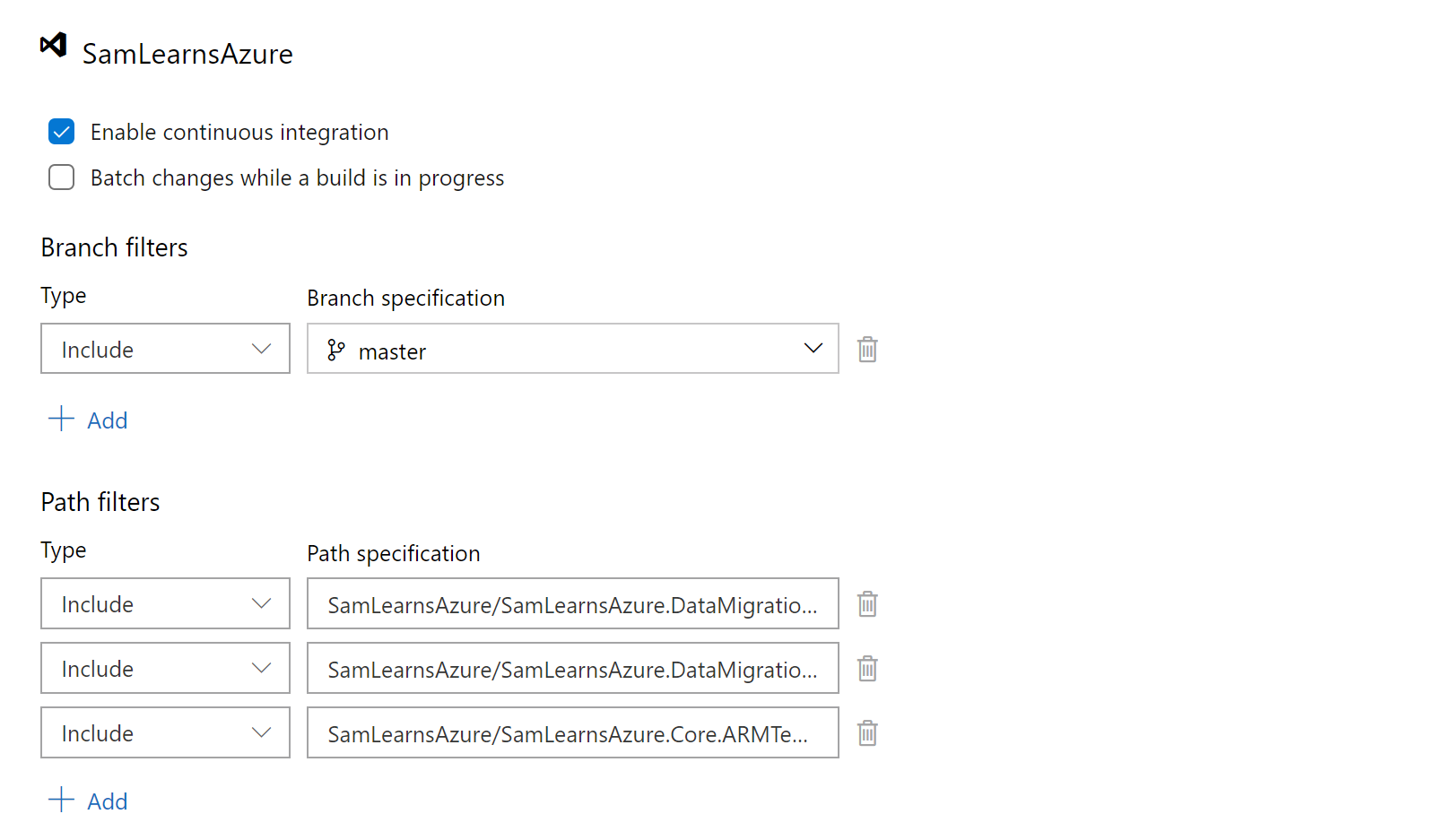Add a new path filter
This screenshot has height=840, width=1435.
[107, 801]
